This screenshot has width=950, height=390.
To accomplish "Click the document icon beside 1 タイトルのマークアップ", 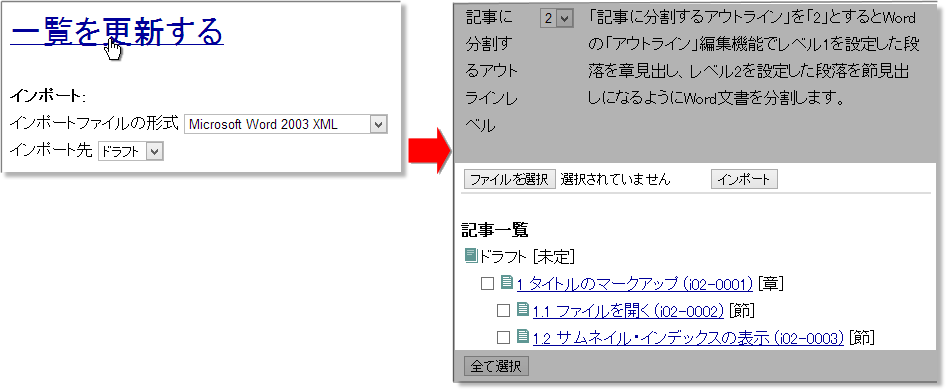I will tap(507, 282).
